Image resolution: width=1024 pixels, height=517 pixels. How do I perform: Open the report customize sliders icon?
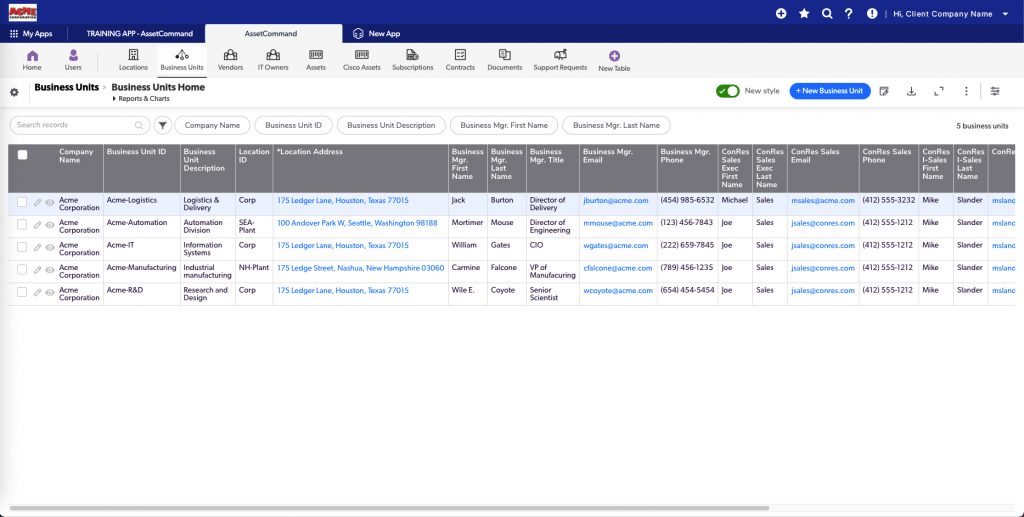click(995, 91)
